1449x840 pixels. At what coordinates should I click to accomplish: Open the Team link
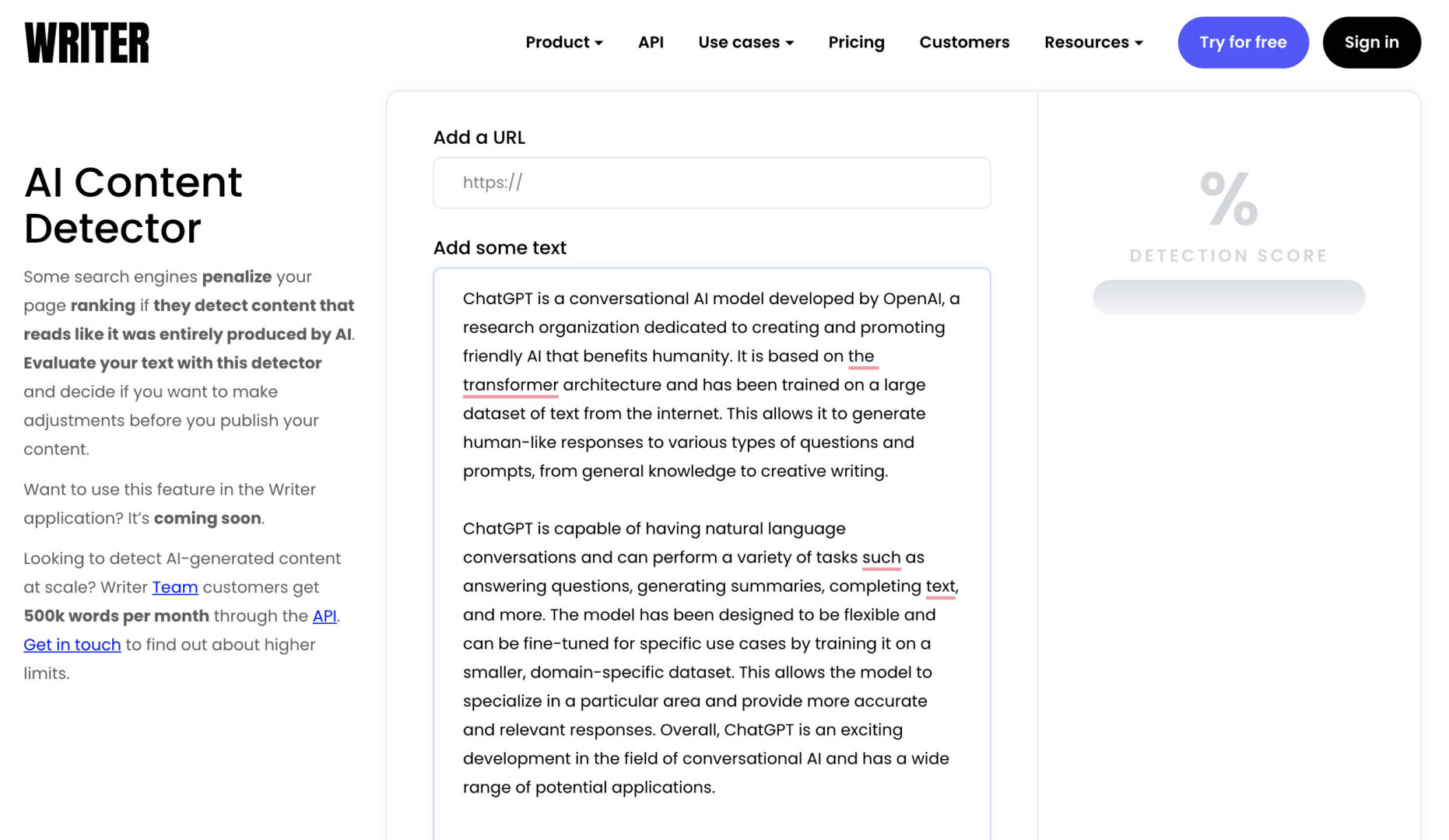(x=175, y=587)
